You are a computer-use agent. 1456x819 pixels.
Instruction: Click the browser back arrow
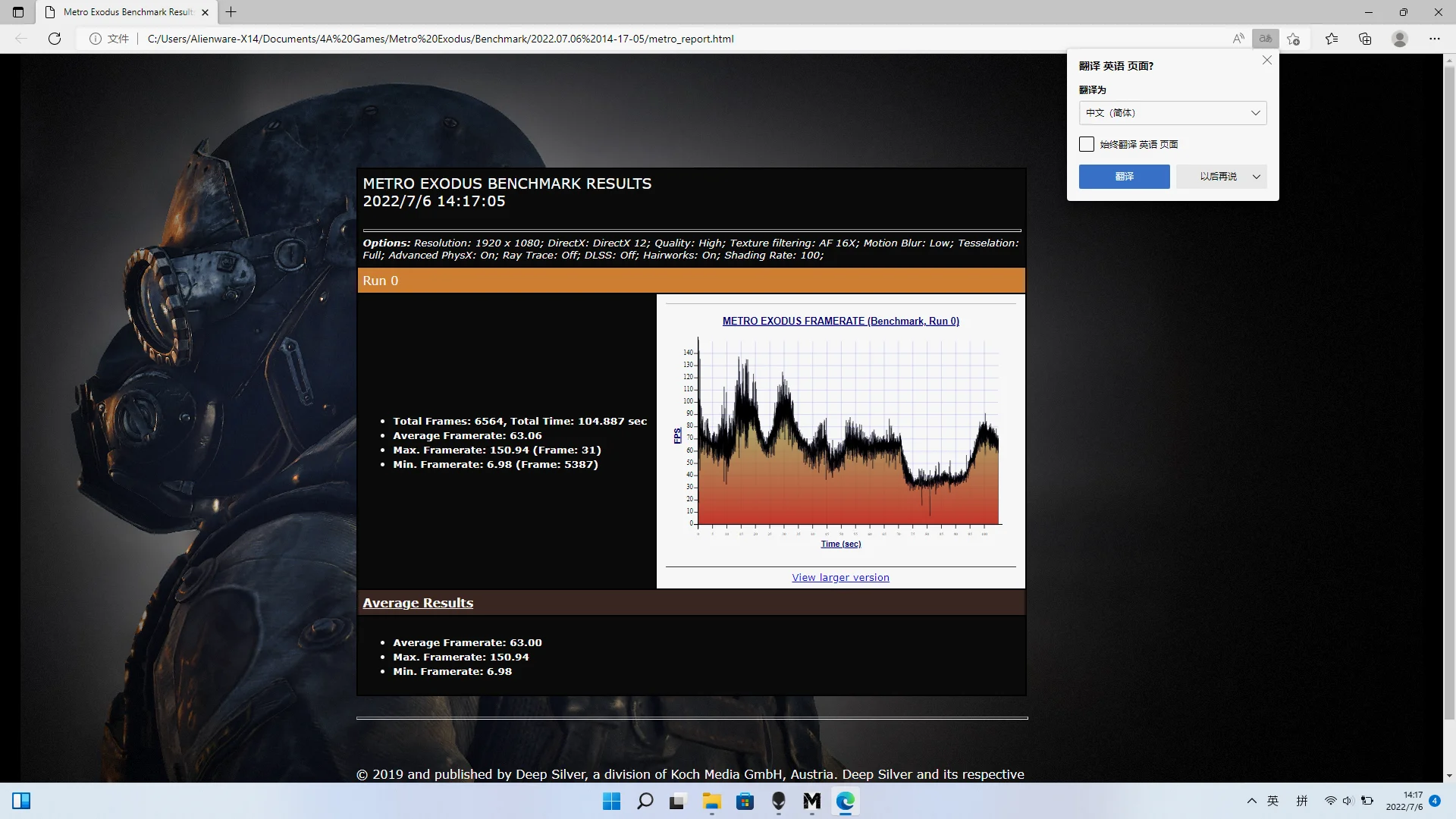tap(21, 39)
